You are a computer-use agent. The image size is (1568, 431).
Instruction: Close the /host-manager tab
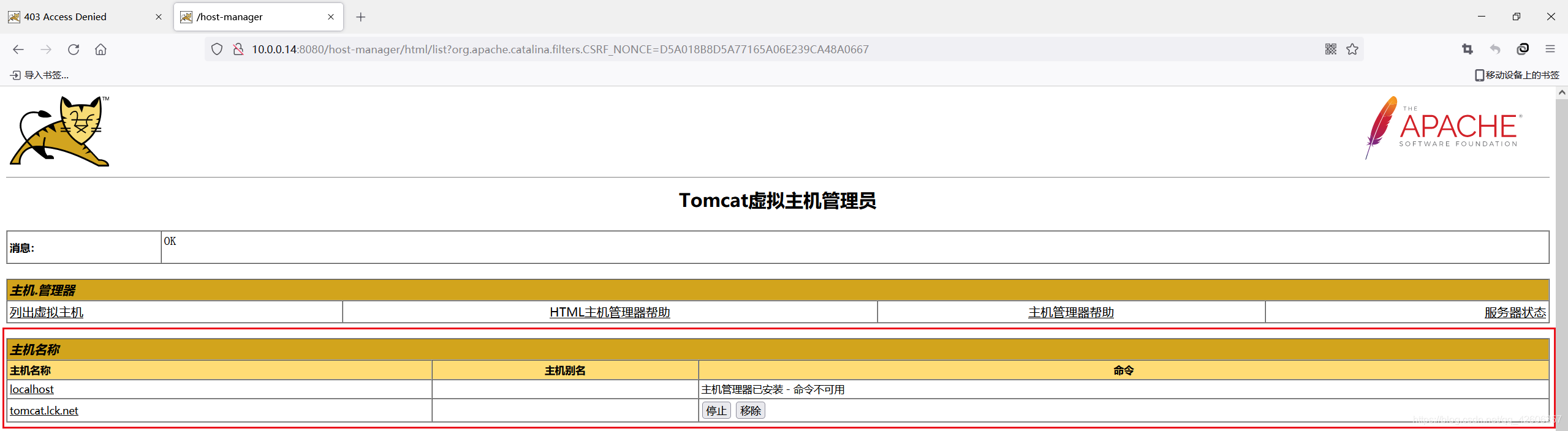point(331,17)
